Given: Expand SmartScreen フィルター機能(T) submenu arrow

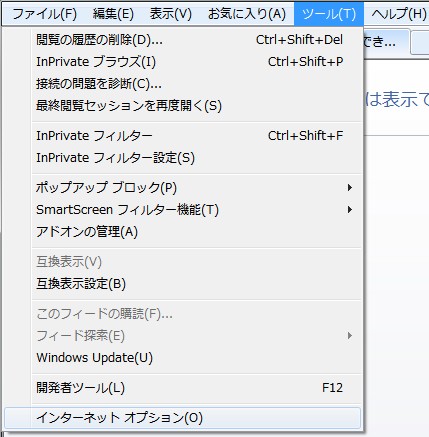Looking at the screenshot, I should [x=349, y=210].
